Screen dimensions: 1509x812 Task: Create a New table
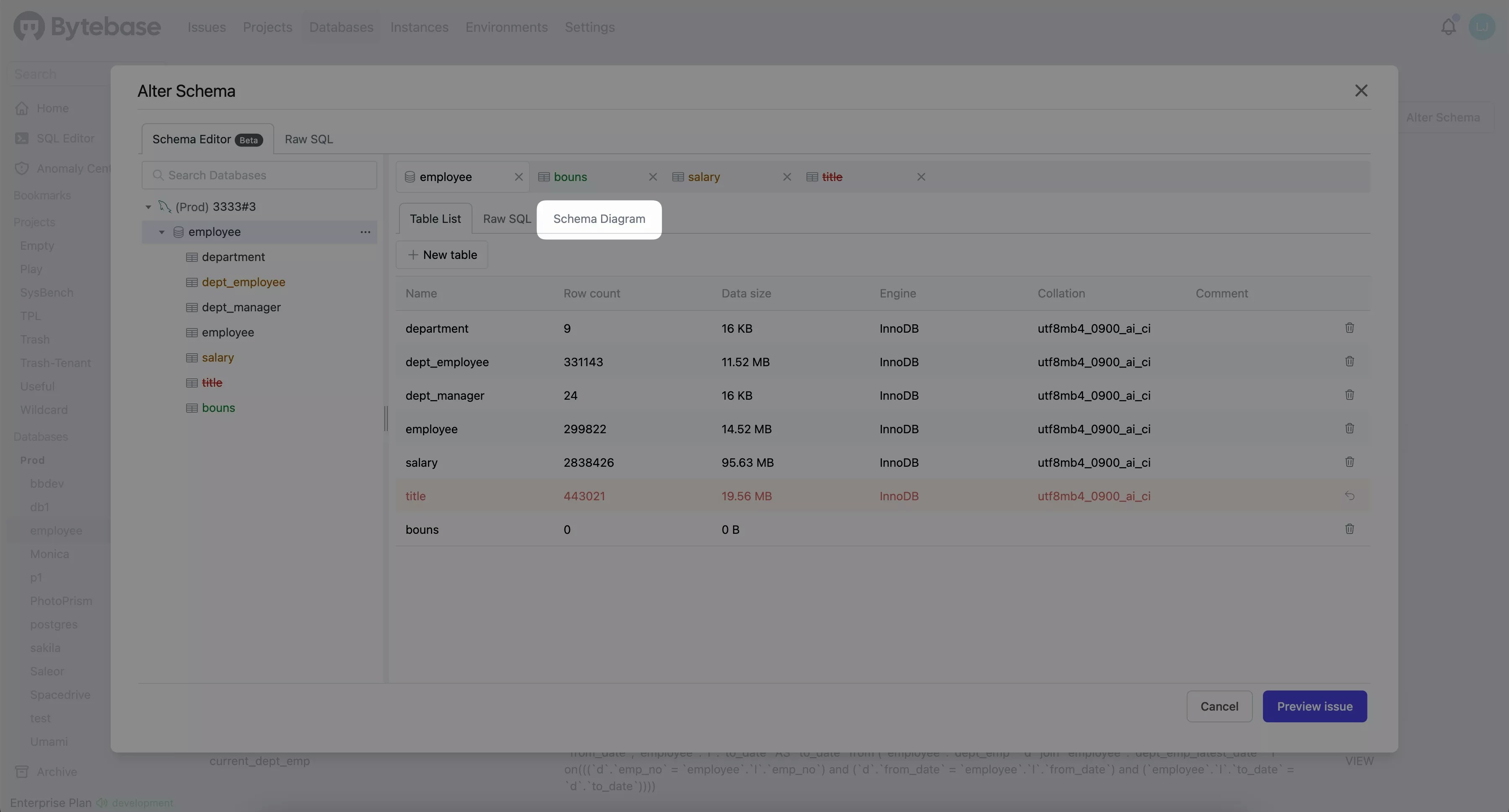coord(442,255)
